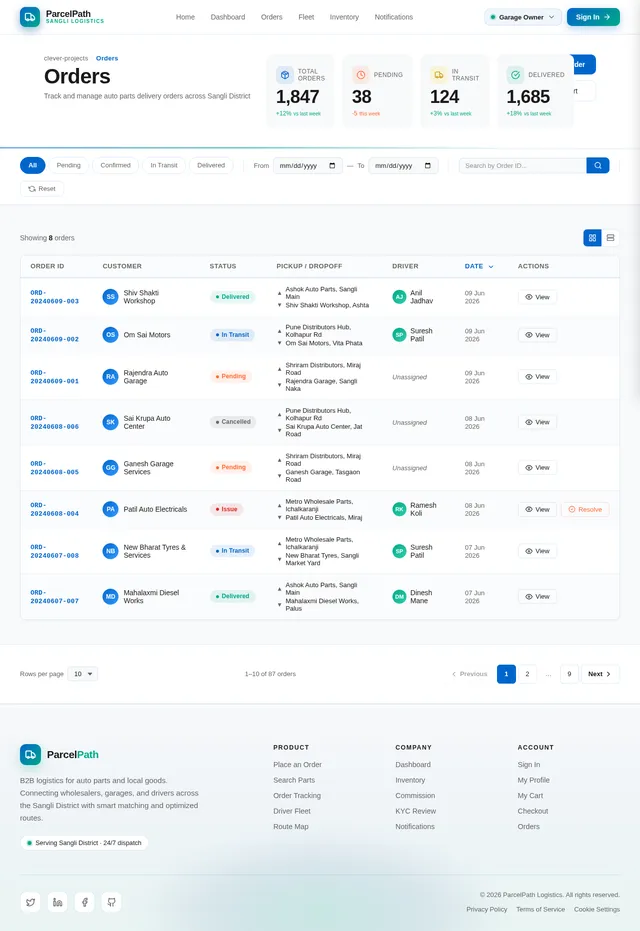
Task: Switch to grid view layout icon
Action: click(592, 238)
